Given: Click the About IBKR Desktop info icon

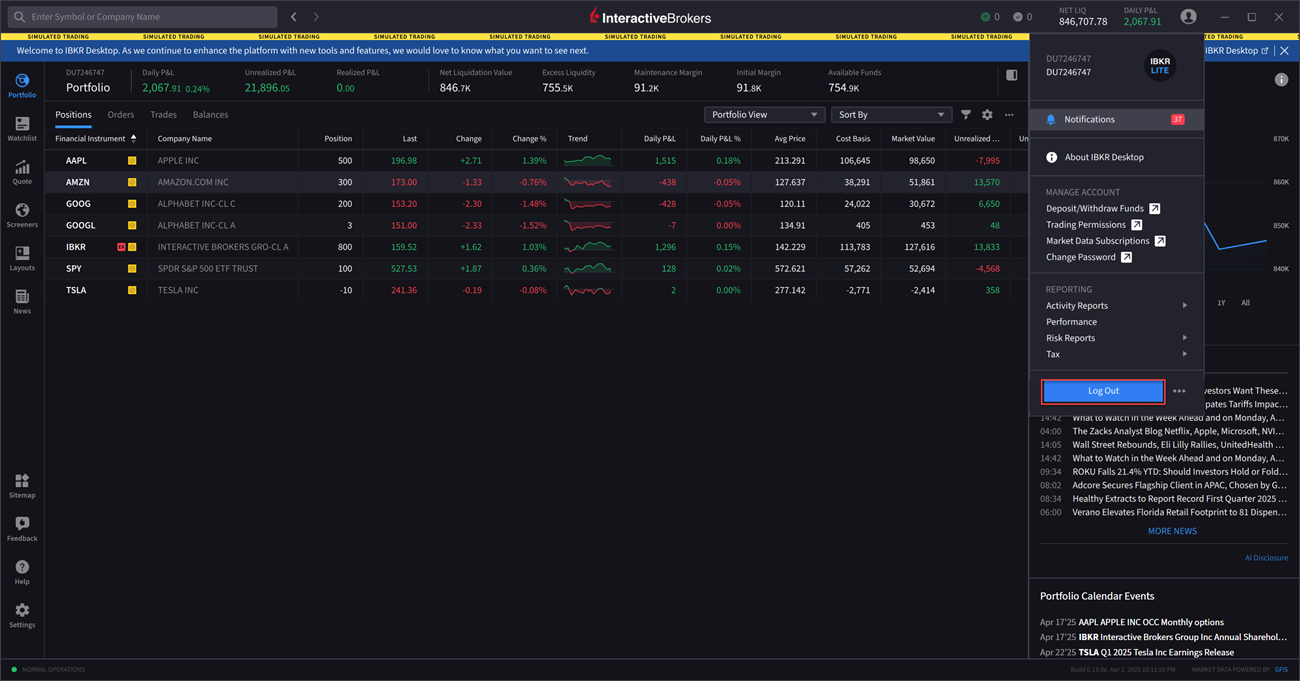Looking at the screenshot, I should click(x=1051, y=157).
